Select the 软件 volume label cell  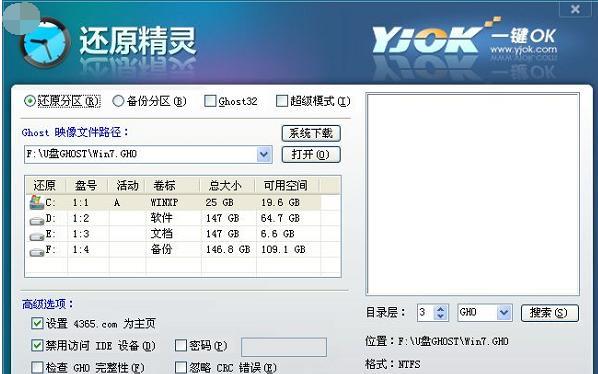161,218
